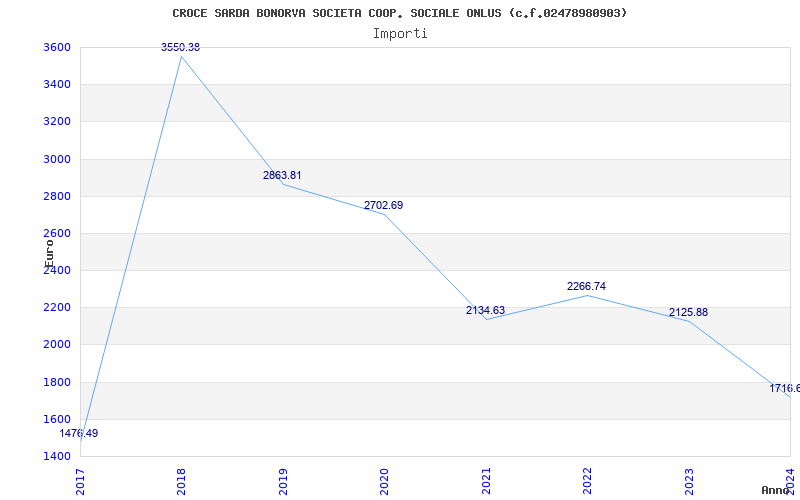The height and width of the screenshot is (500, 800).
Task: Click the 2017 x-axis year label
Action: (x=80, y=481)
